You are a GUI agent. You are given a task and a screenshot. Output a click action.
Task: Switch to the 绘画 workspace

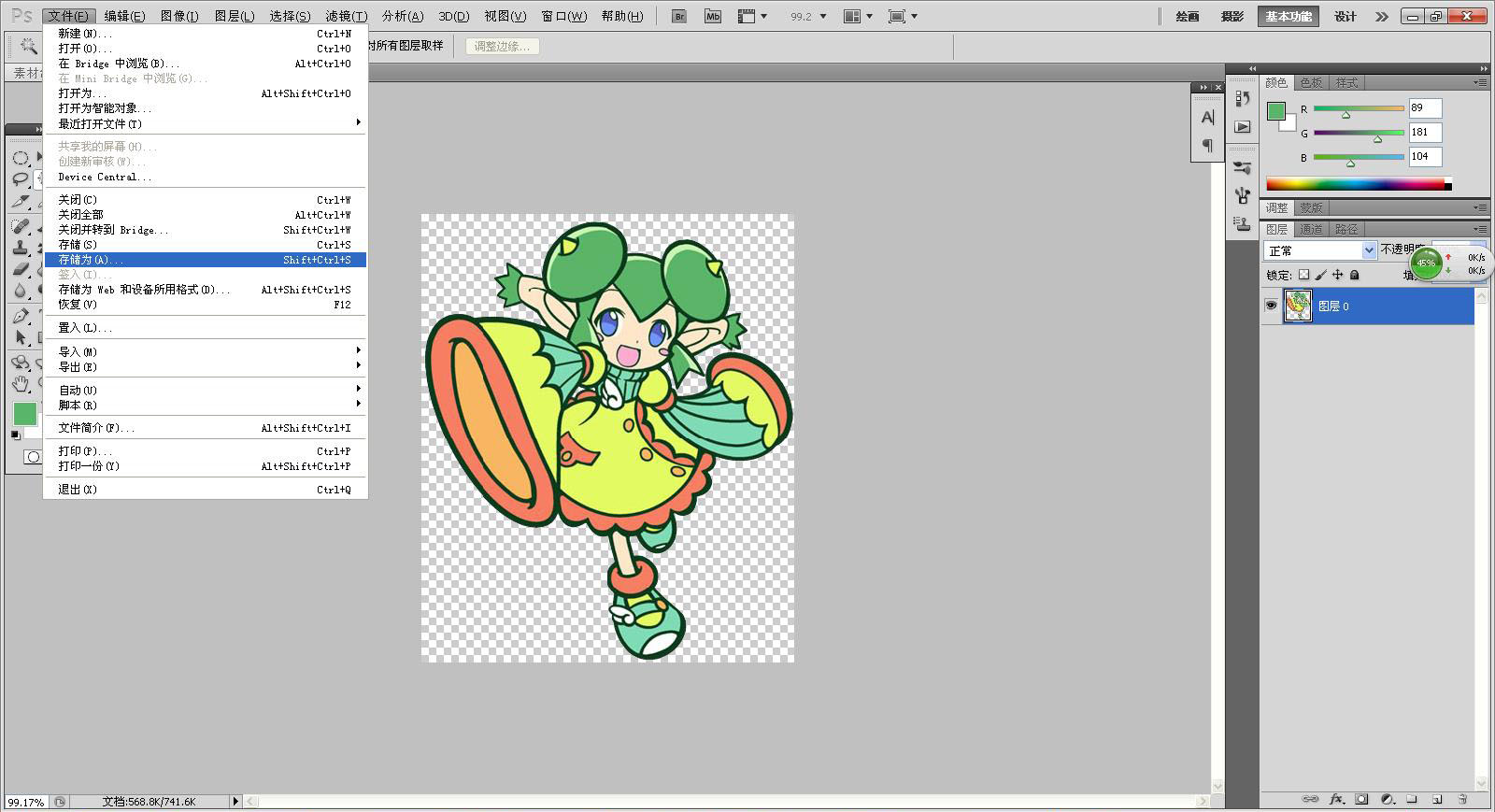[x=1188, y=16]
